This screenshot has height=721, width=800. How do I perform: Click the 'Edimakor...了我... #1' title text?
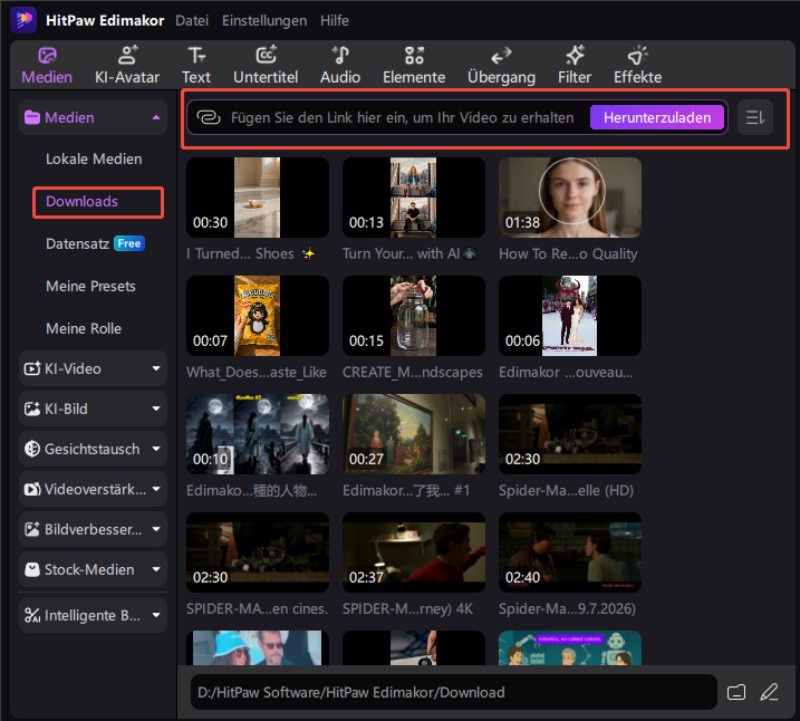pos(406,491)
